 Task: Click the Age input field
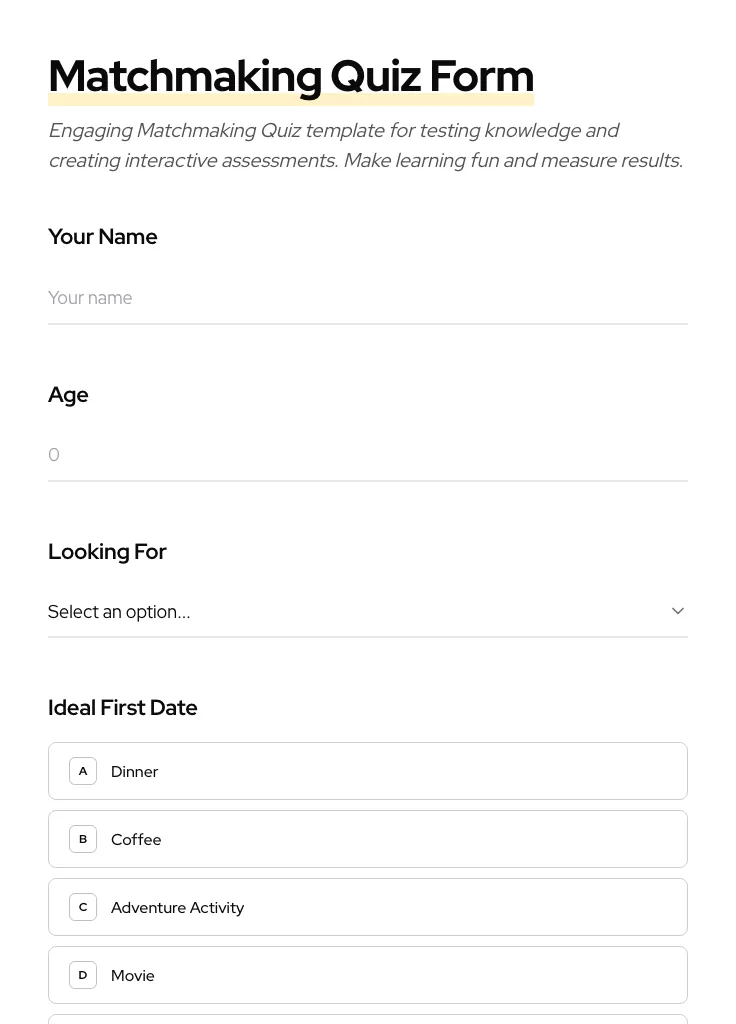(x=368, y=455)
